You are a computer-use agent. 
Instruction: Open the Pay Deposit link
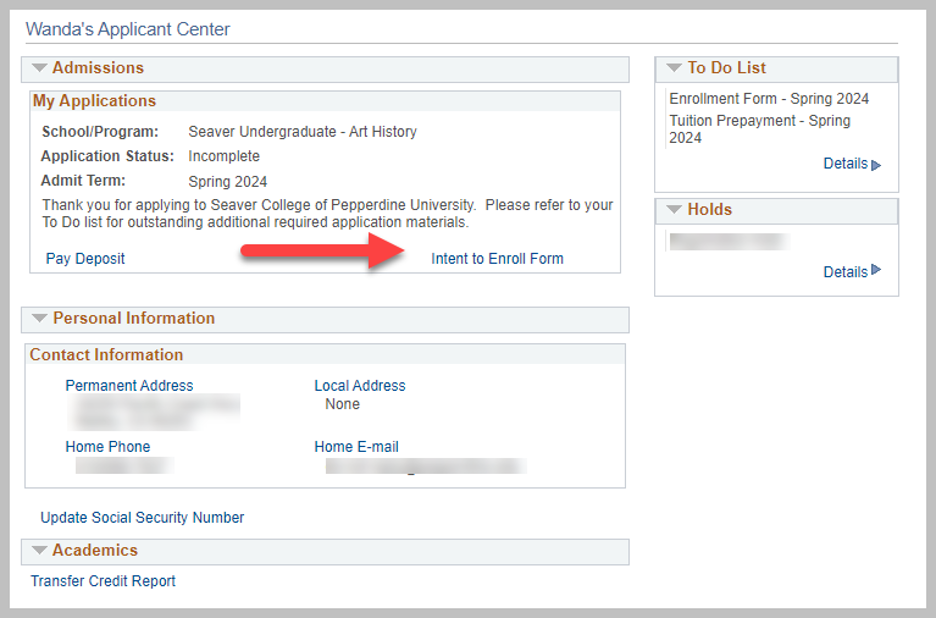point(85,259)
